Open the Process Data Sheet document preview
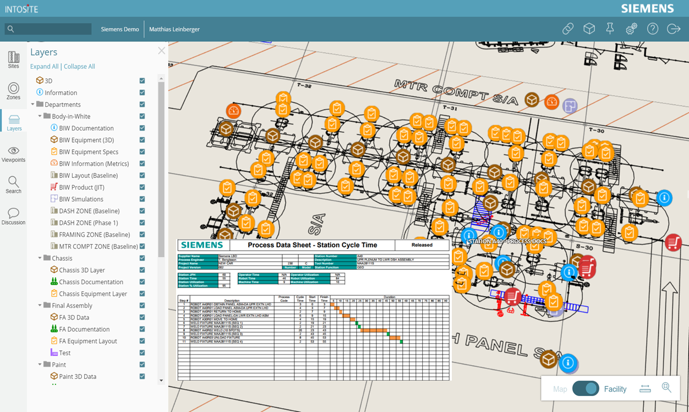This screenshot has height=412, width=689. pos(314,310)
